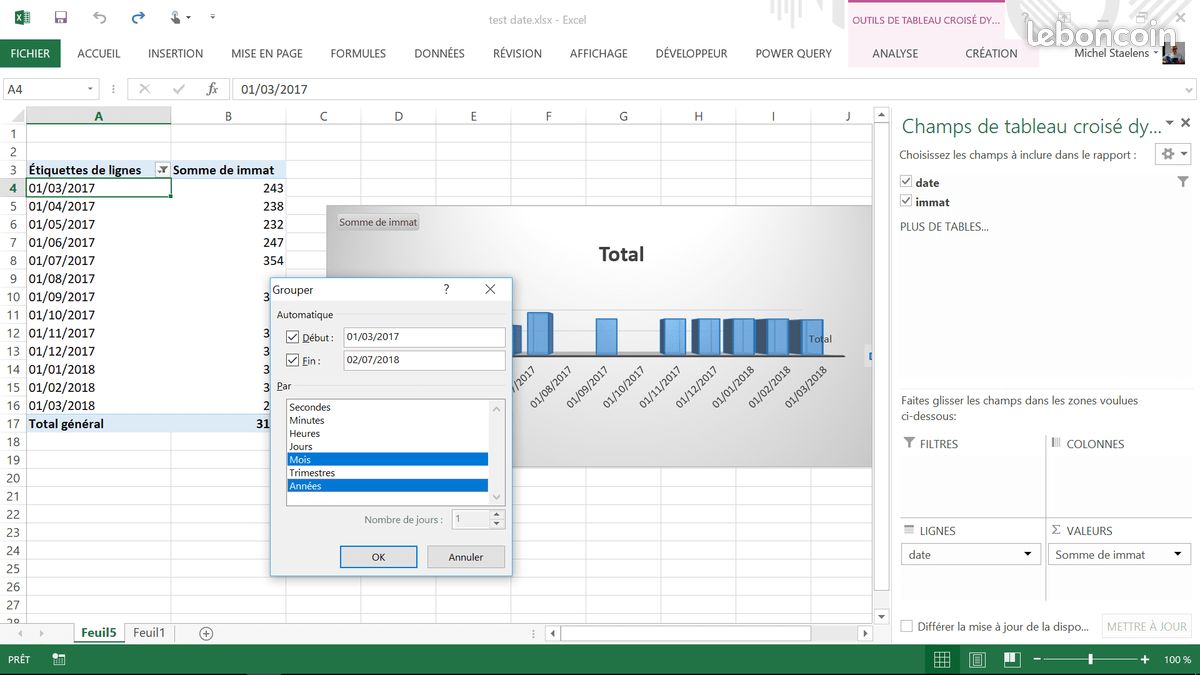The width and height of the screenshot is (1200, 675).
Task: Click the next sheet navigation arrow
Action: [x=41, y=633]
